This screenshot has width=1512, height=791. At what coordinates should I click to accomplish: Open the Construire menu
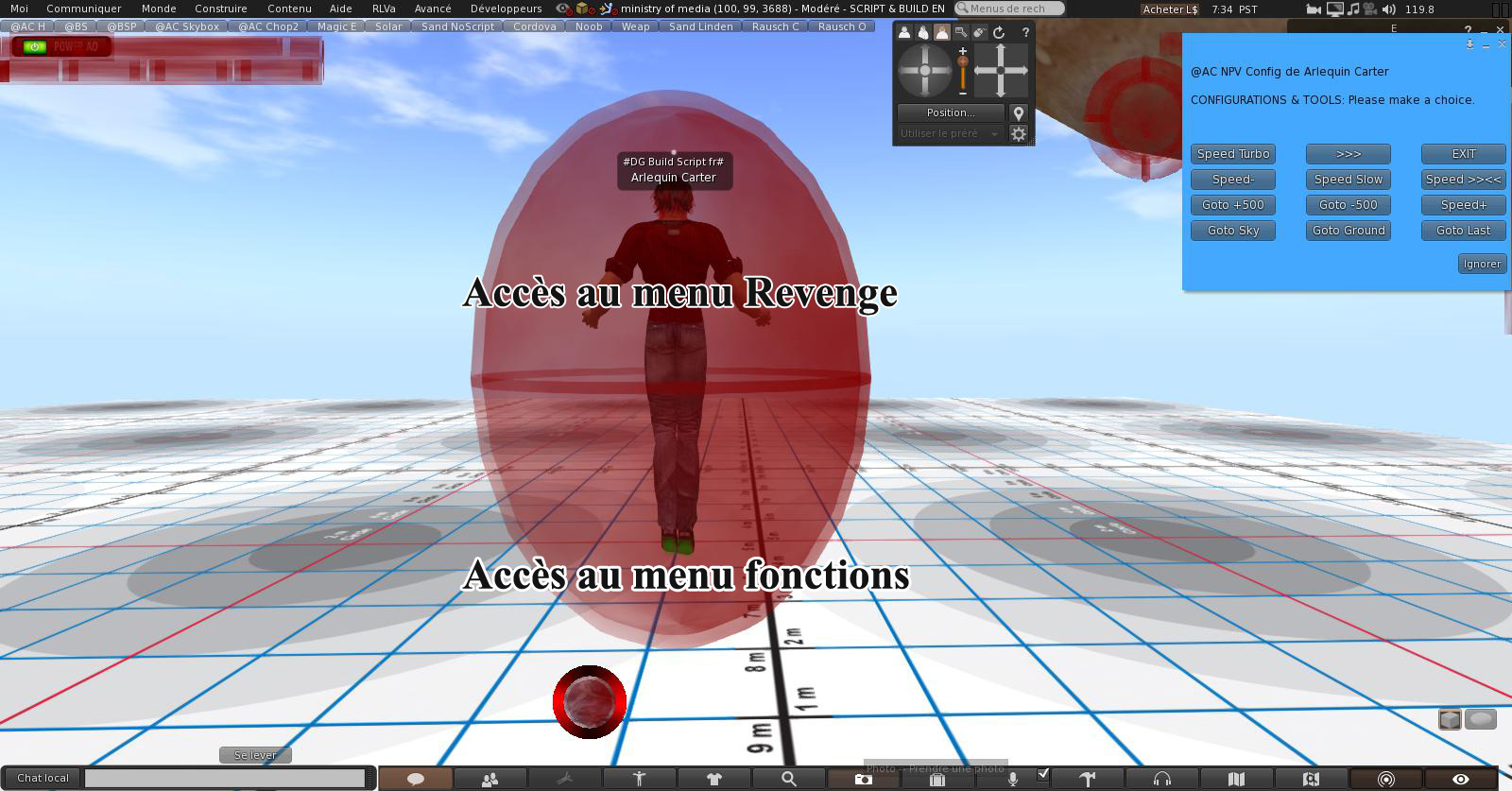point(220,9)
